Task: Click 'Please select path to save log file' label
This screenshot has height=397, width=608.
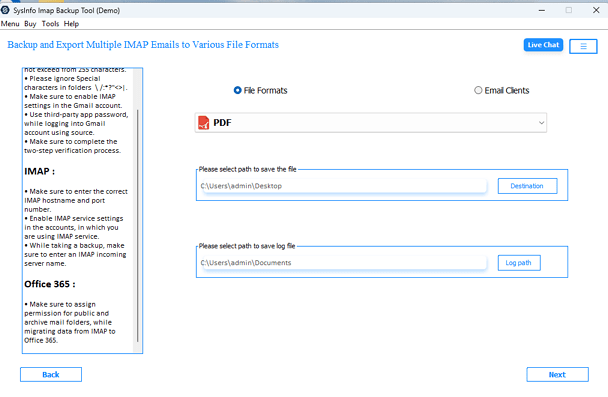Action: tap(247, 246)
